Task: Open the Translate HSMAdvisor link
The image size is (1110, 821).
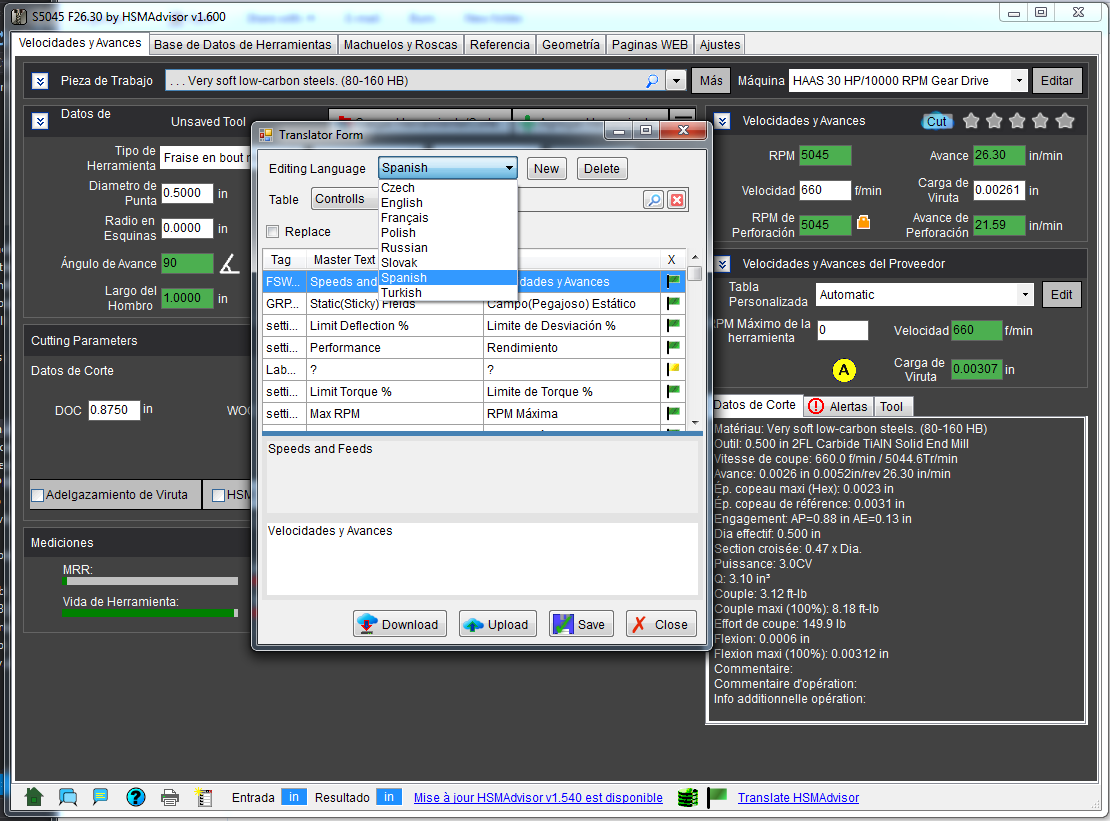Action: click(798, 797)
